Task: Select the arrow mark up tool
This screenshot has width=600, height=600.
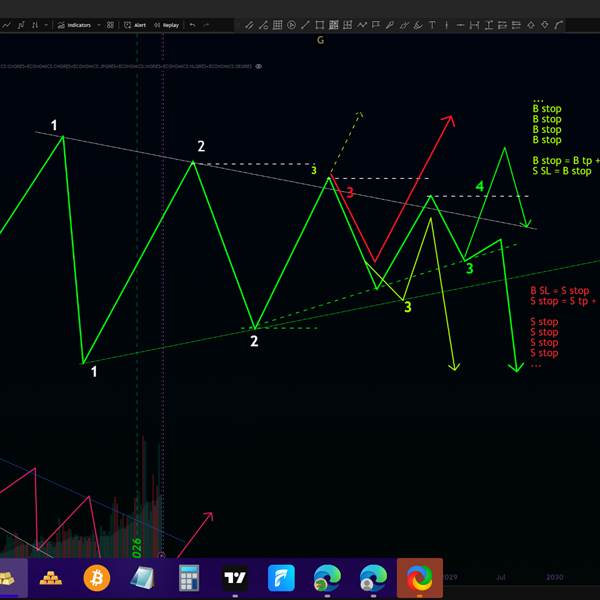Action: (531, 25)
